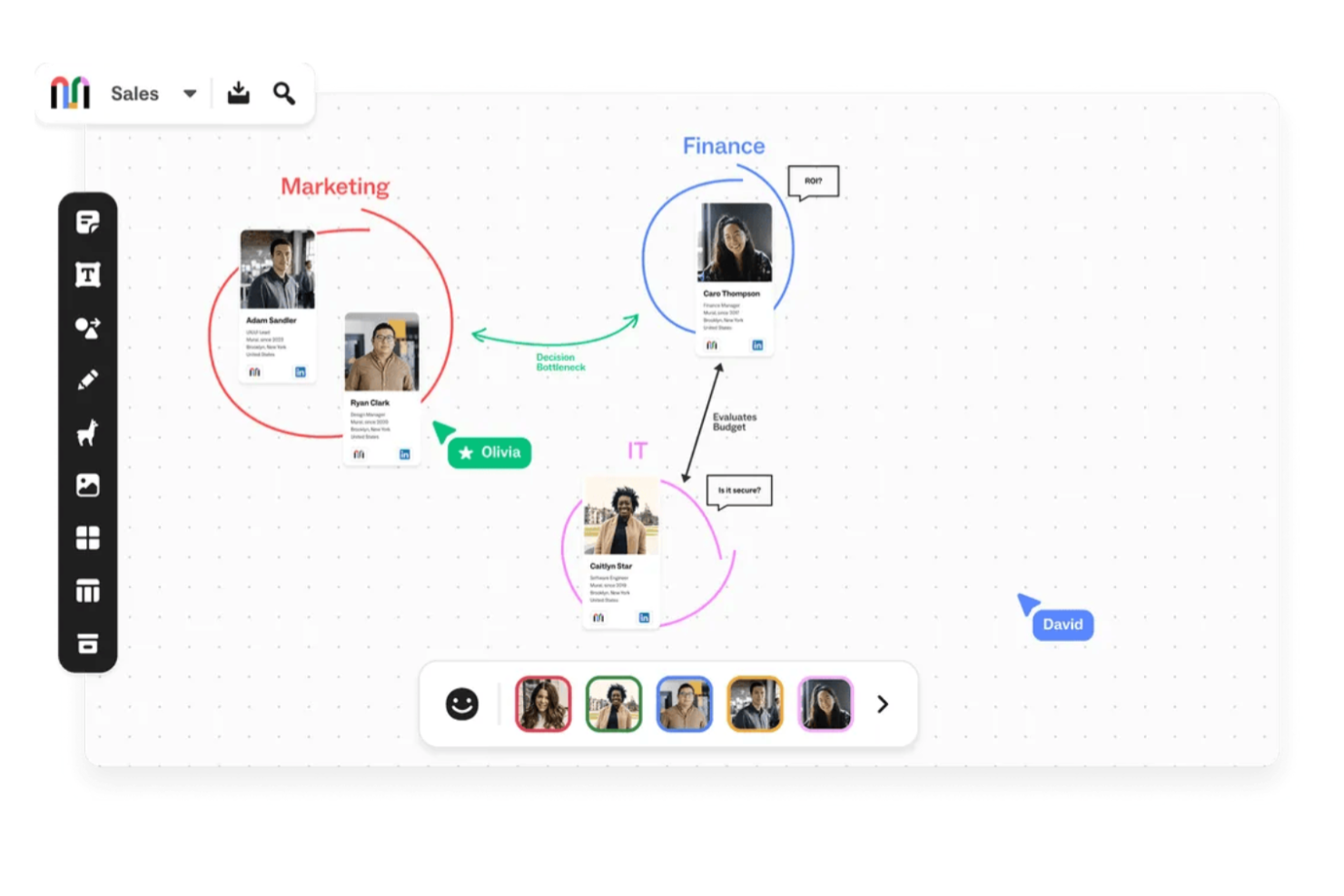Open LinkedIn icon on Adam Sandler card
Screen dimensions: 1344x896
pos(301,372)
